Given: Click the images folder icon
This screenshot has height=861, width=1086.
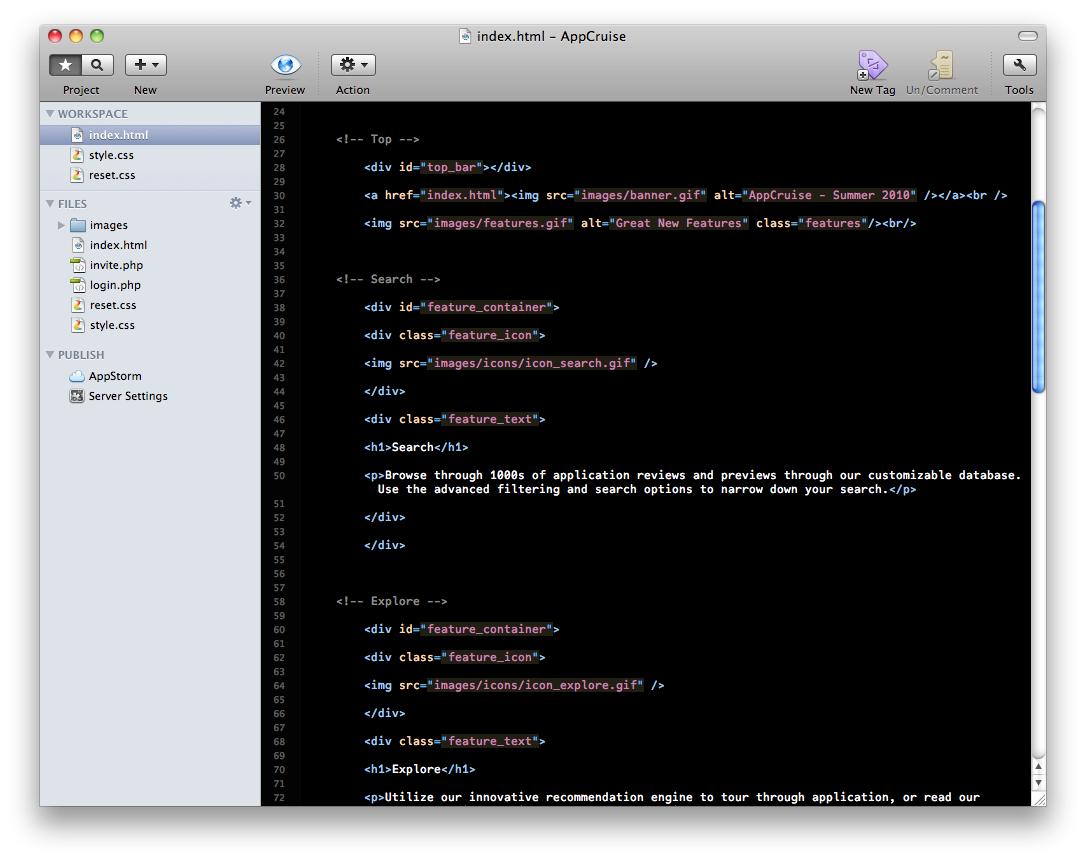Looking at the screenshot, I should pos(78,225).
